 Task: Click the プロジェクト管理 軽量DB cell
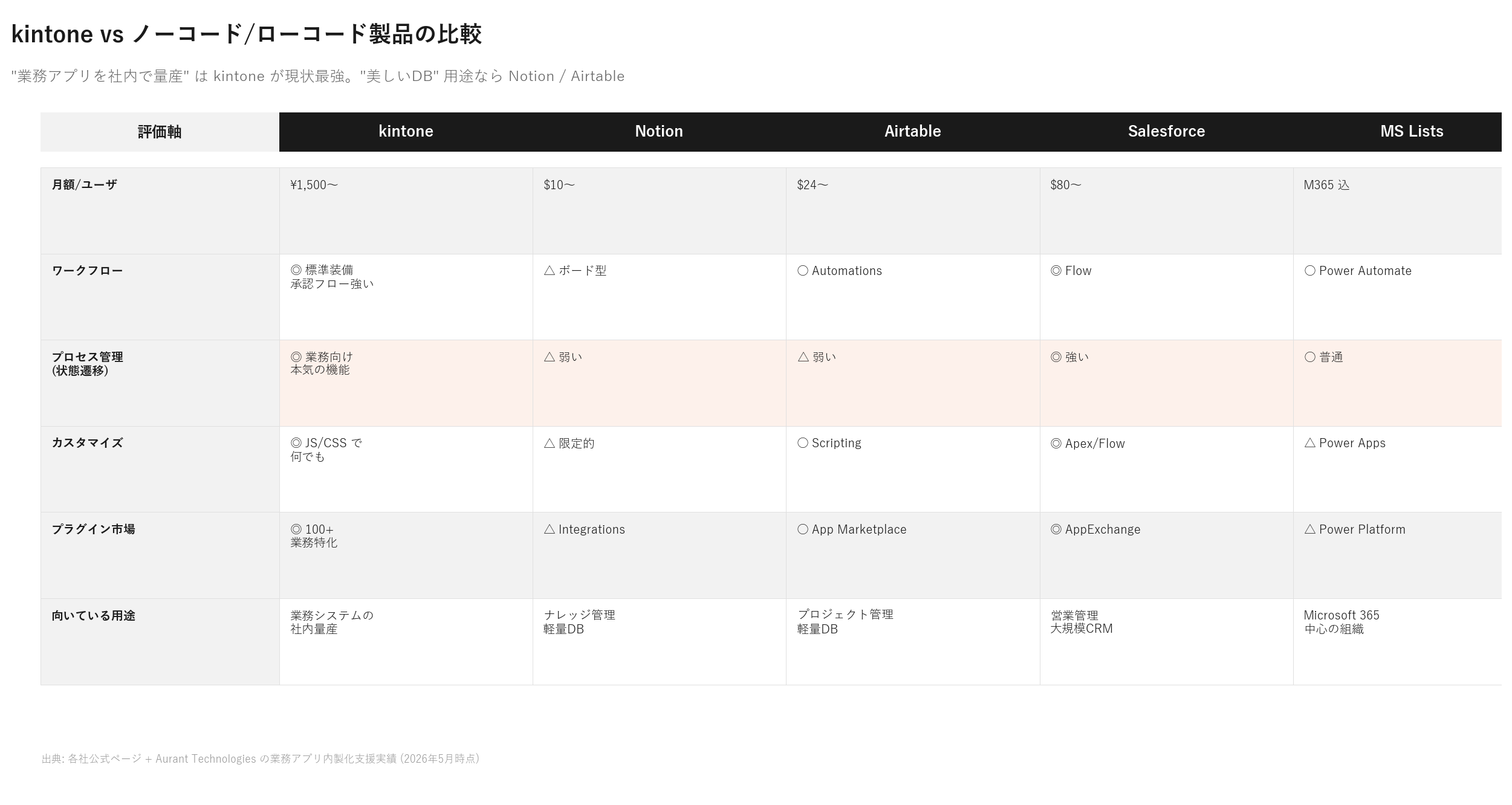913,642
